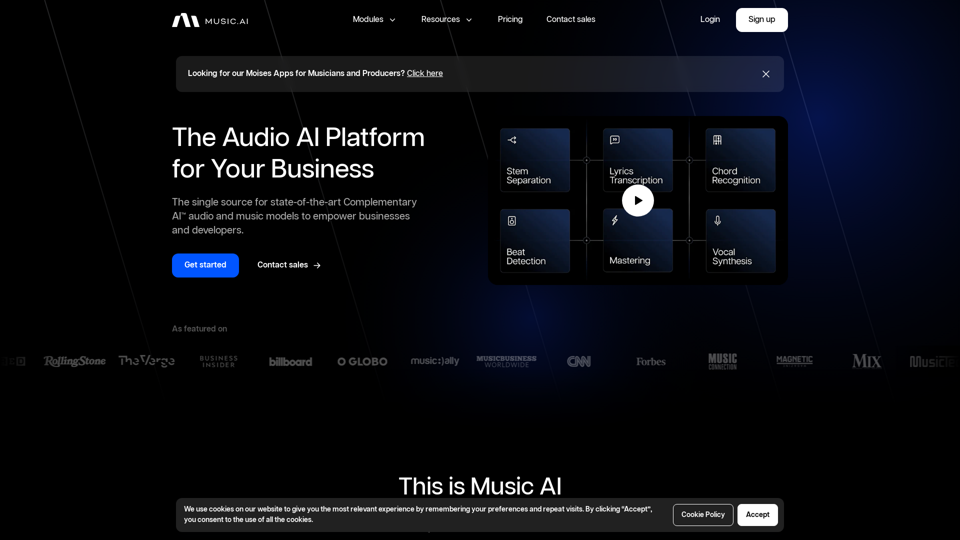The height and width of the screenshot is (540, 960).
Task: Go to the Pricing page
Action: coord(510,20)
